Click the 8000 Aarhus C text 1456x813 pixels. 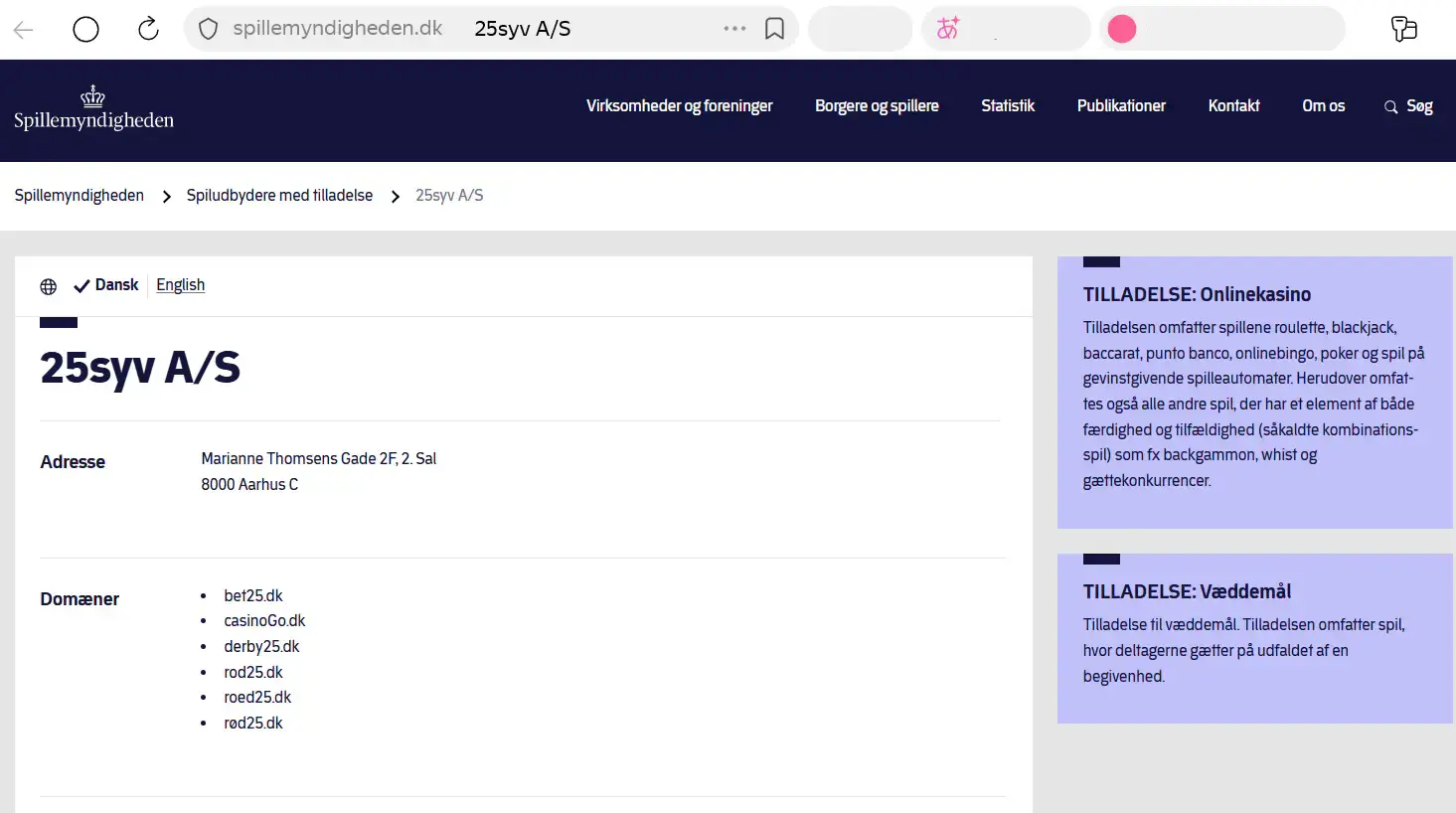pos(249,485)
